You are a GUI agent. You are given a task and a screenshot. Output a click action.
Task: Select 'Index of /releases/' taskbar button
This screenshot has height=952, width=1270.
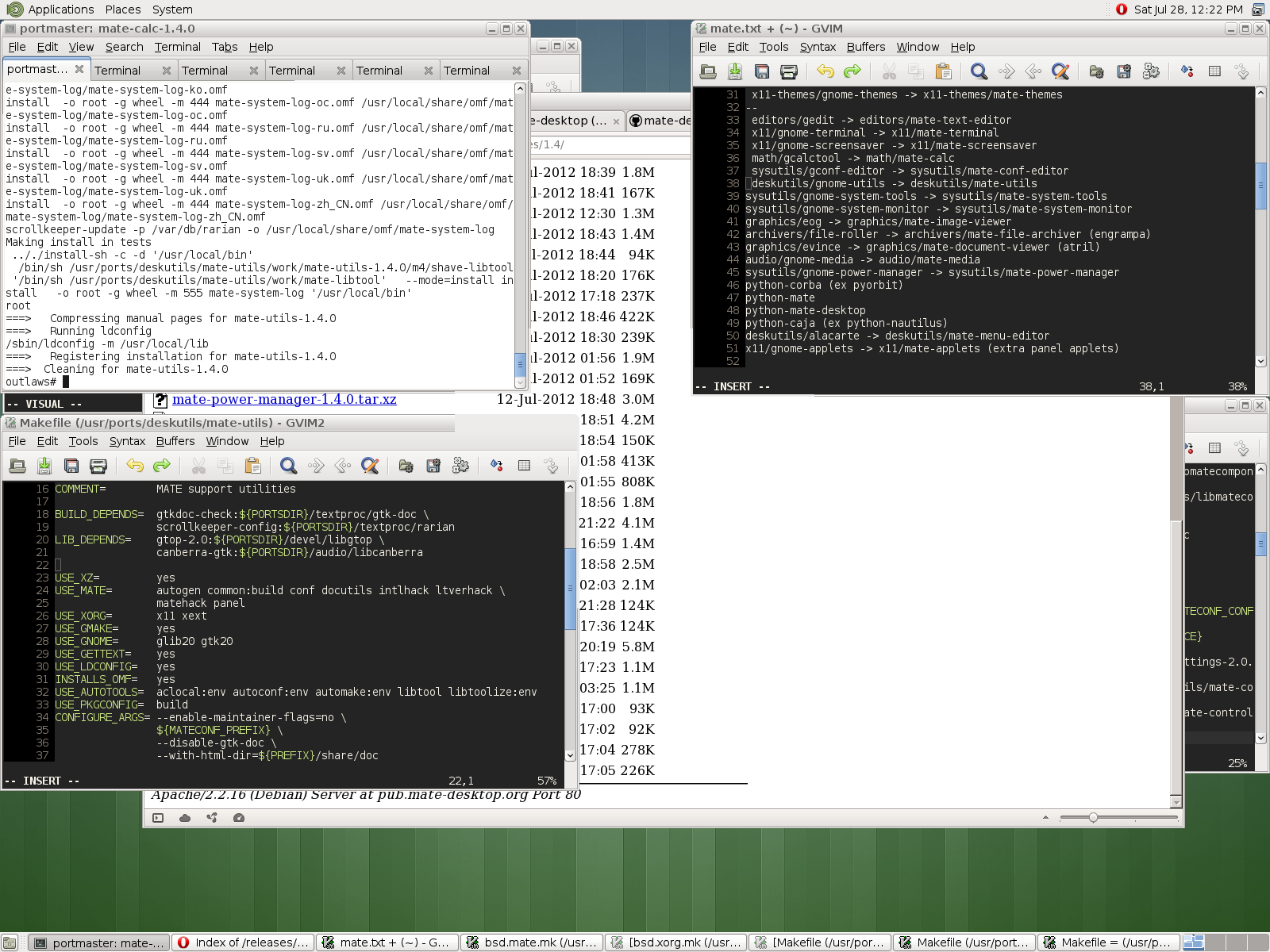click(x=243, y=942)
